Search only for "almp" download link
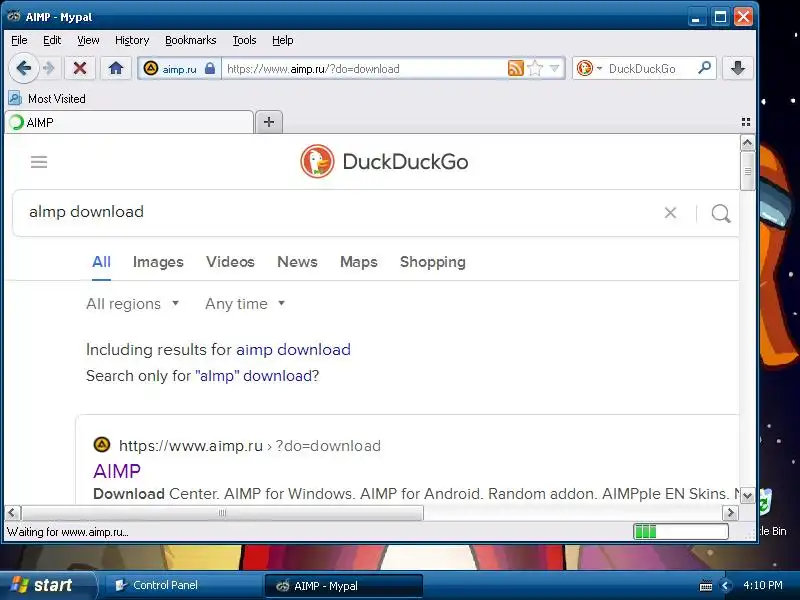Image resolution: width=800 pixels, height=600 pixels. click(253, 376)
